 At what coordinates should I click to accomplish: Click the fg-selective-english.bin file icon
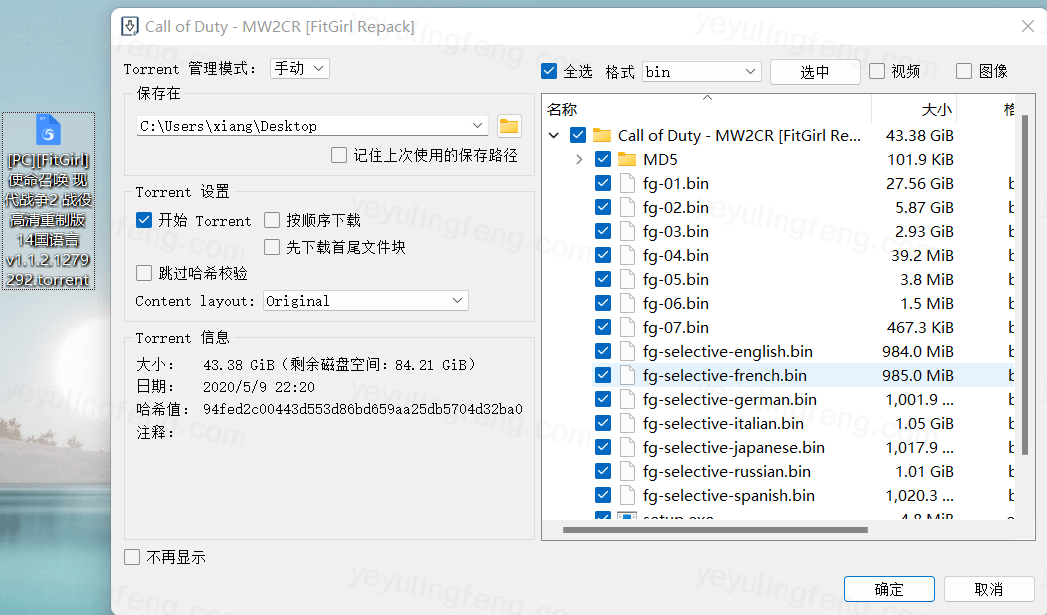click(x=626, y=352)
